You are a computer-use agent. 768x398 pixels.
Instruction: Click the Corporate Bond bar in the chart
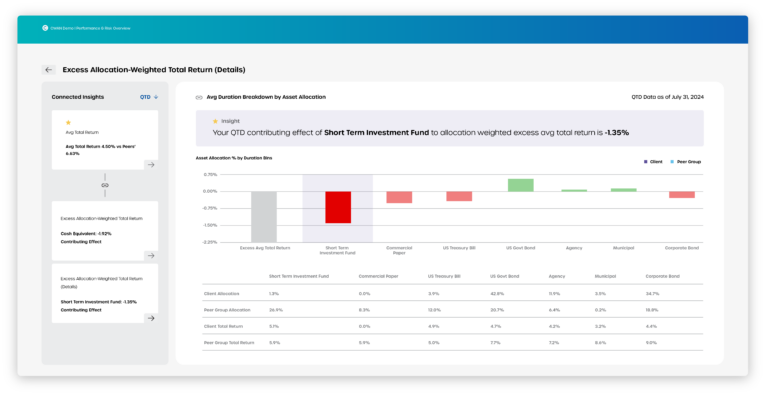(682, 194)
